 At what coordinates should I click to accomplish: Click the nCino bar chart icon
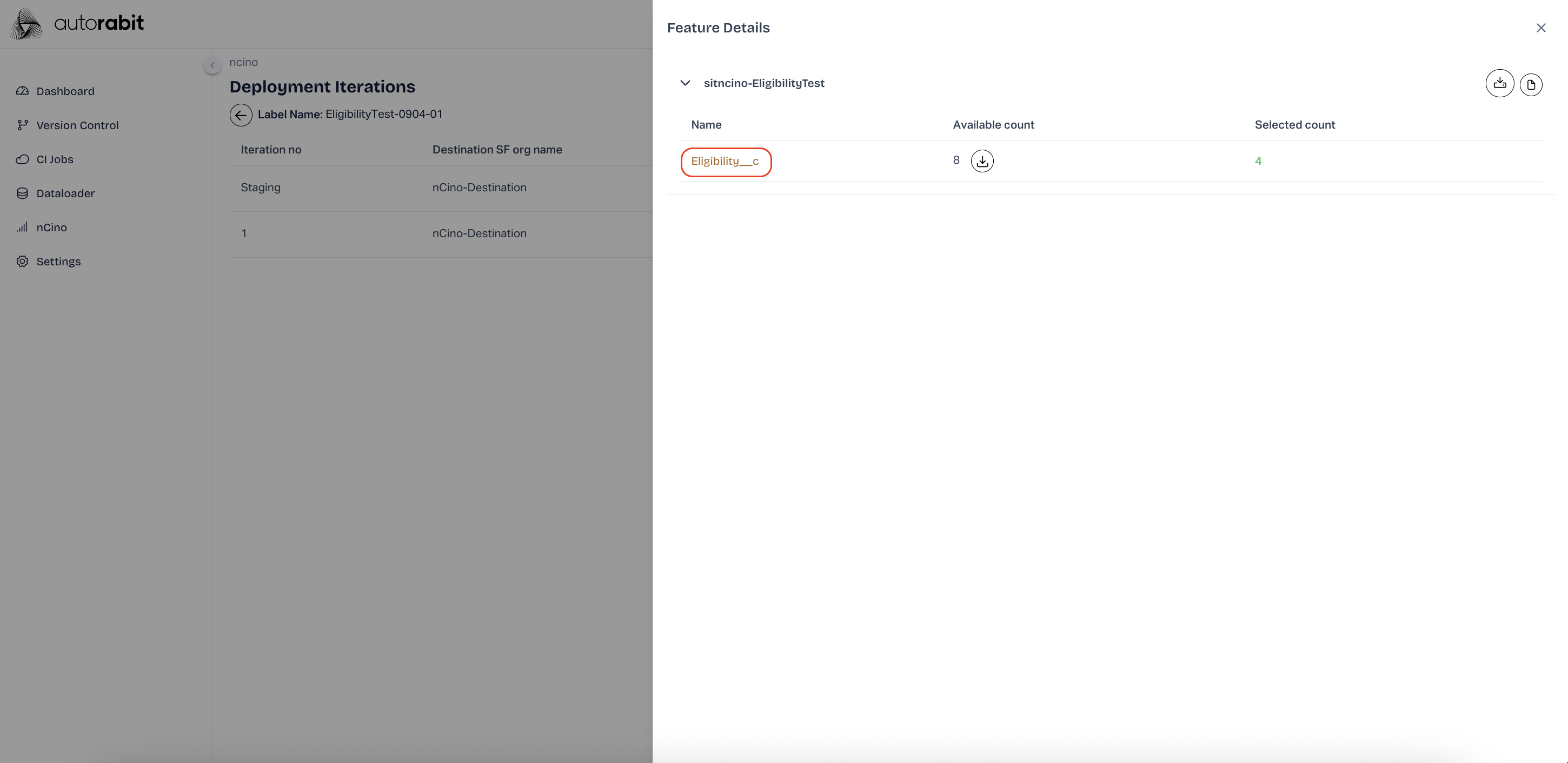pos(23,227)
